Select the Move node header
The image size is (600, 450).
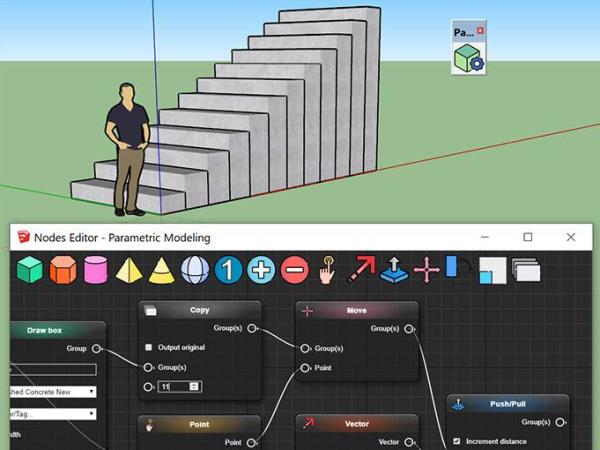coord(357,310)
